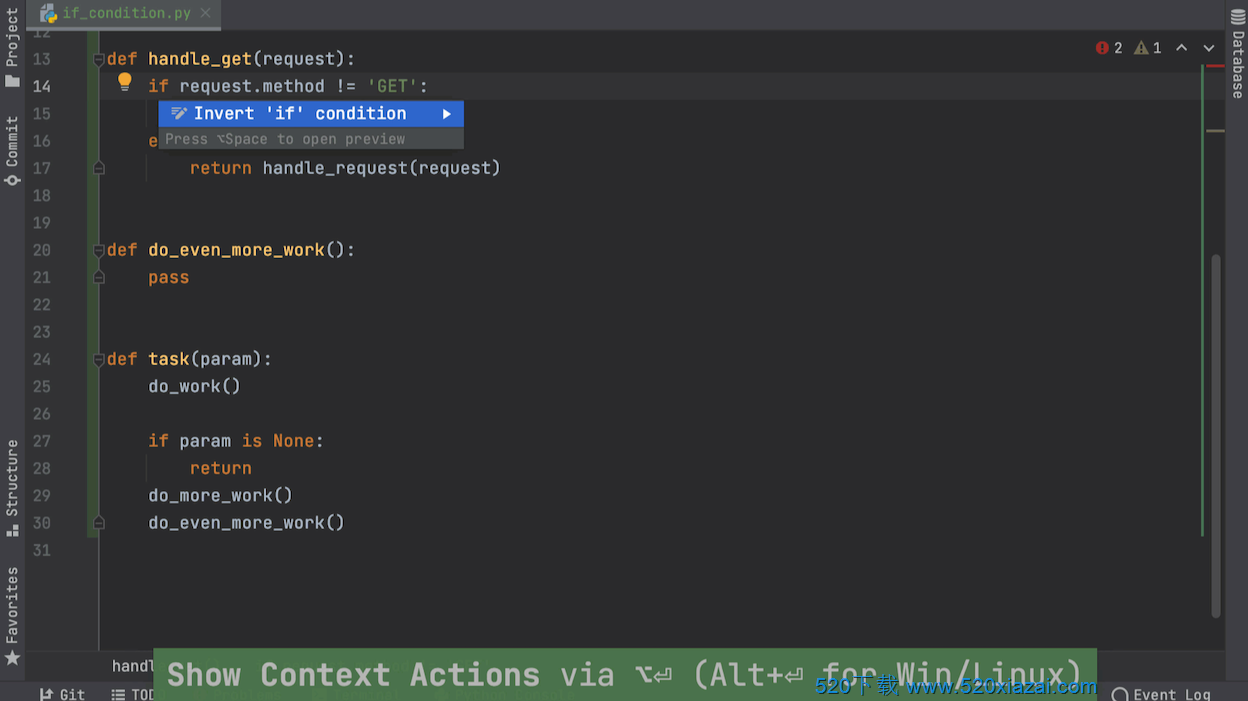This screenshot has height=701, width=1248.
Task: Click line number 27 in gutter
Action: (x=41, y=441)
